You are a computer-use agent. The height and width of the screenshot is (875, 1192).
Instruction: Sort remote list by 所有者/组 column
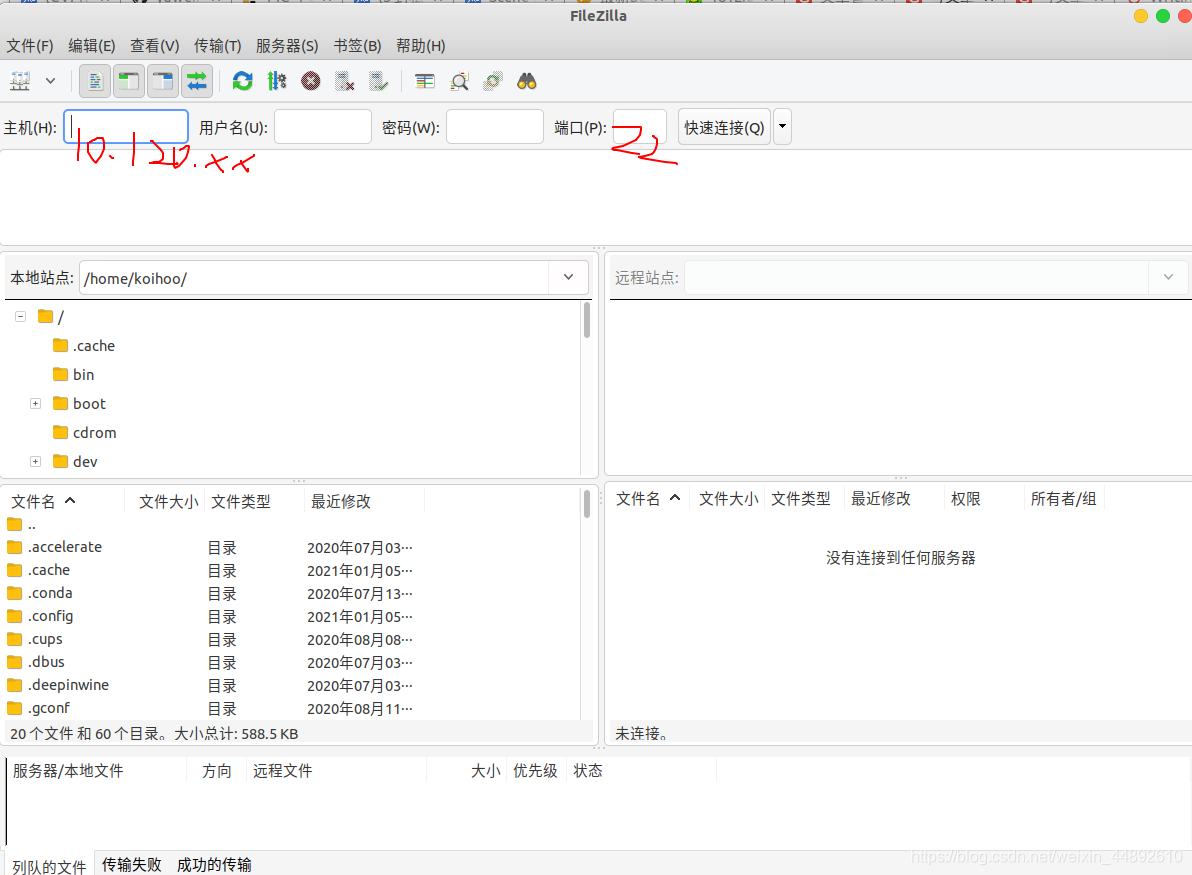1064,499
